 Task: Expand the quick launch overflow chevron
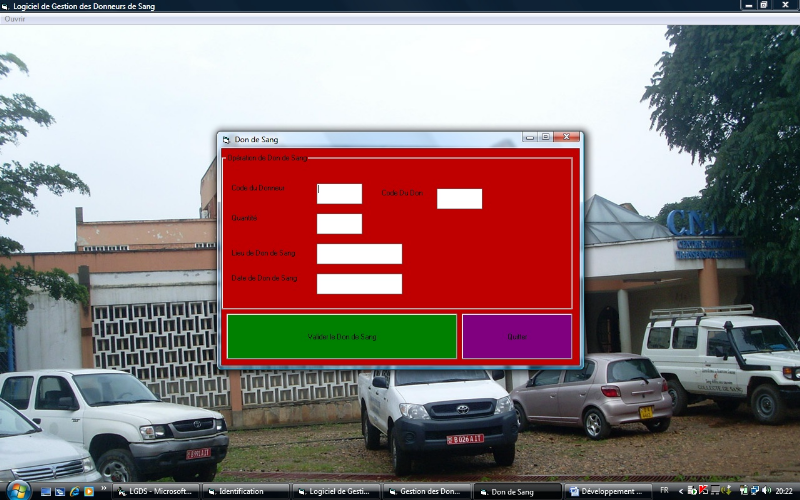[x=104, y=489]
